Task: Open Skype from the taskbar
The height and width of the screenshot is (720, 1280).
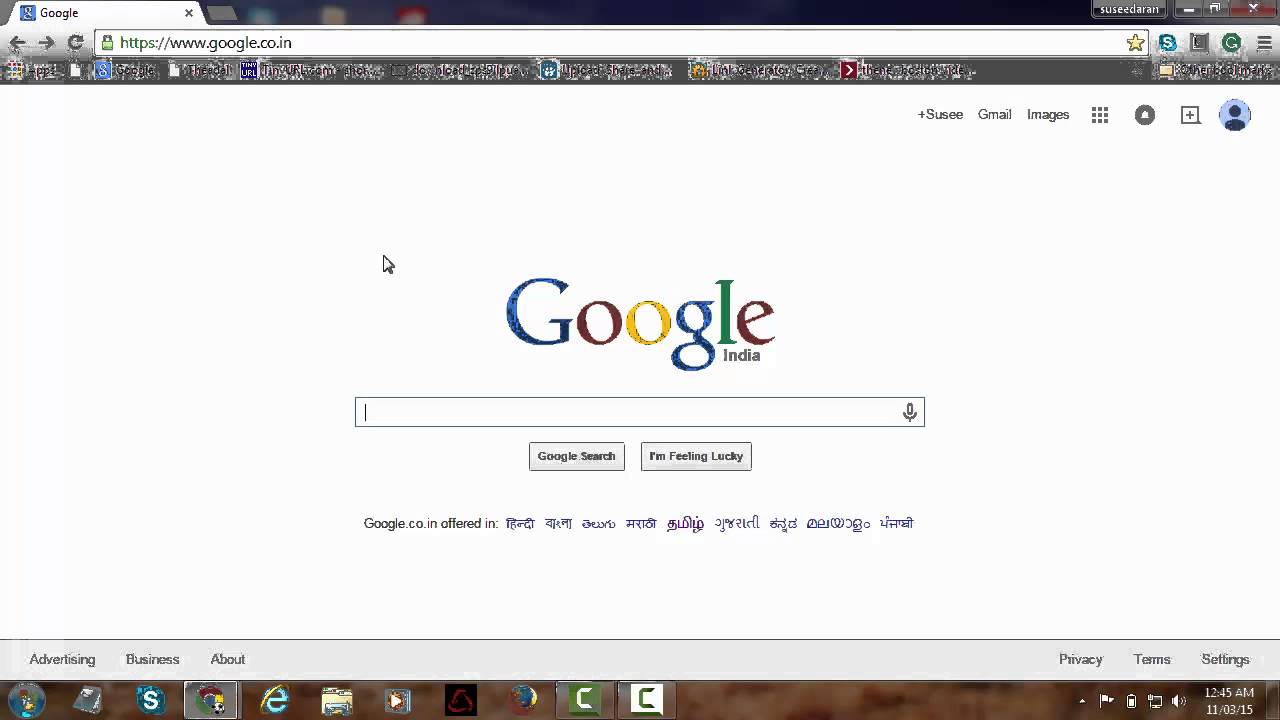Action: (151, 700)
